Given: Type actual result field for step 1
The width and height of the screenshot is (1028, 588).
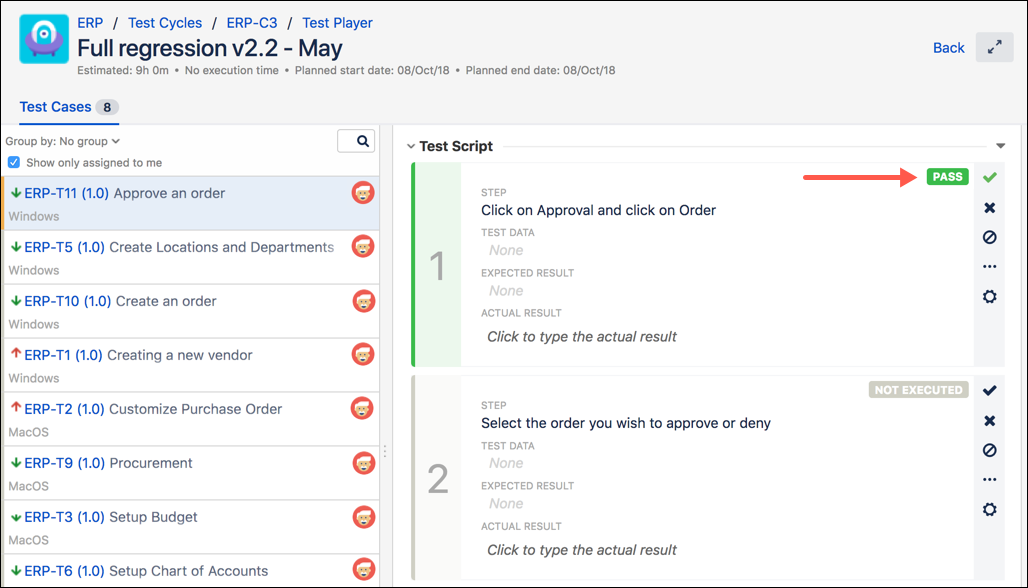Looking at the screenshot, I should point(581,337).
